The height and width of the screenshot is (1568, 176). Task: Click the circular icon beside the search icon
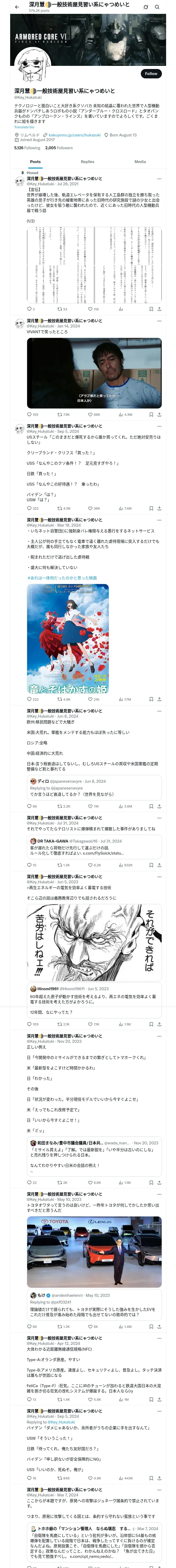click(x=146, y=7)
